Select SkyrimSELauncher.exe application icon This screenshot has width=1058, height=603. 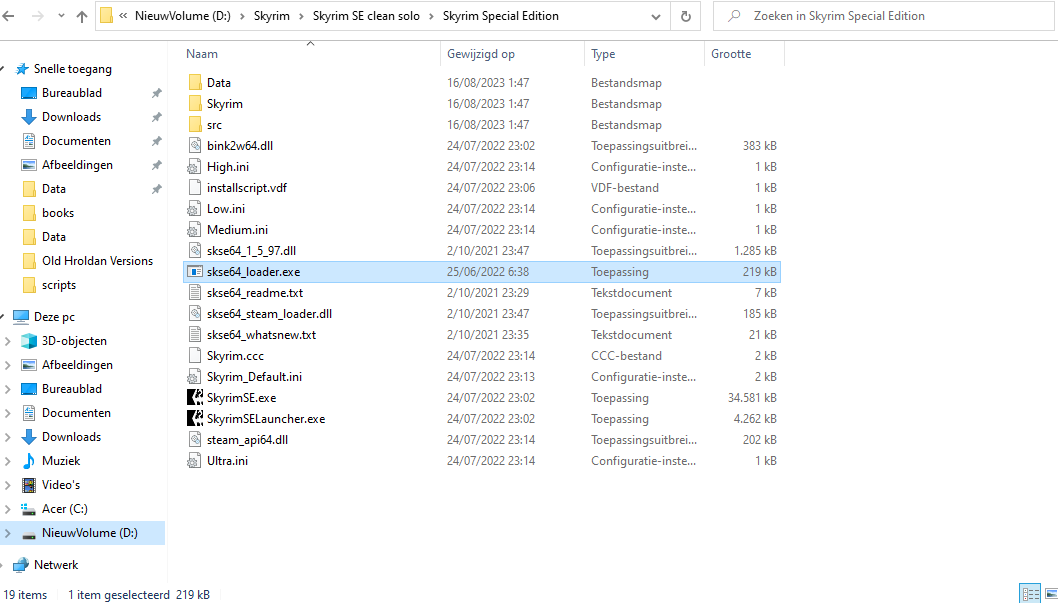pyautogui.click(x=195, y=418)
